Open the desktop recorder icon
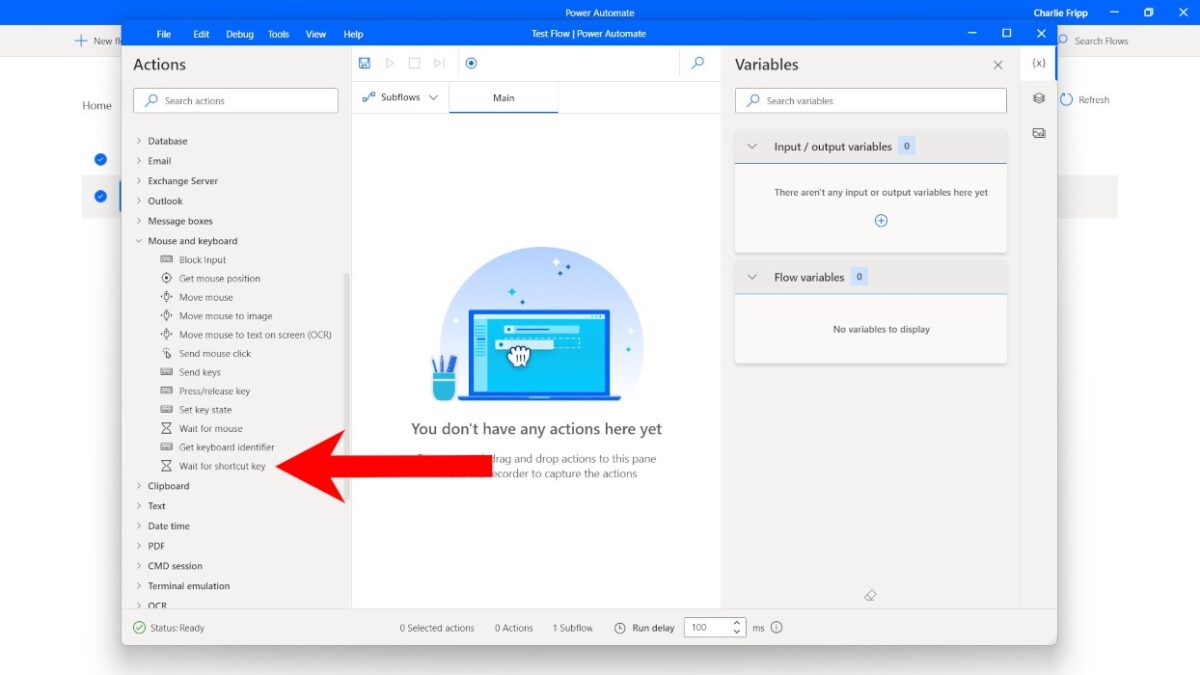Image resolution: width=1200 pixels, height=675 pixels. [x=471, y=62]
